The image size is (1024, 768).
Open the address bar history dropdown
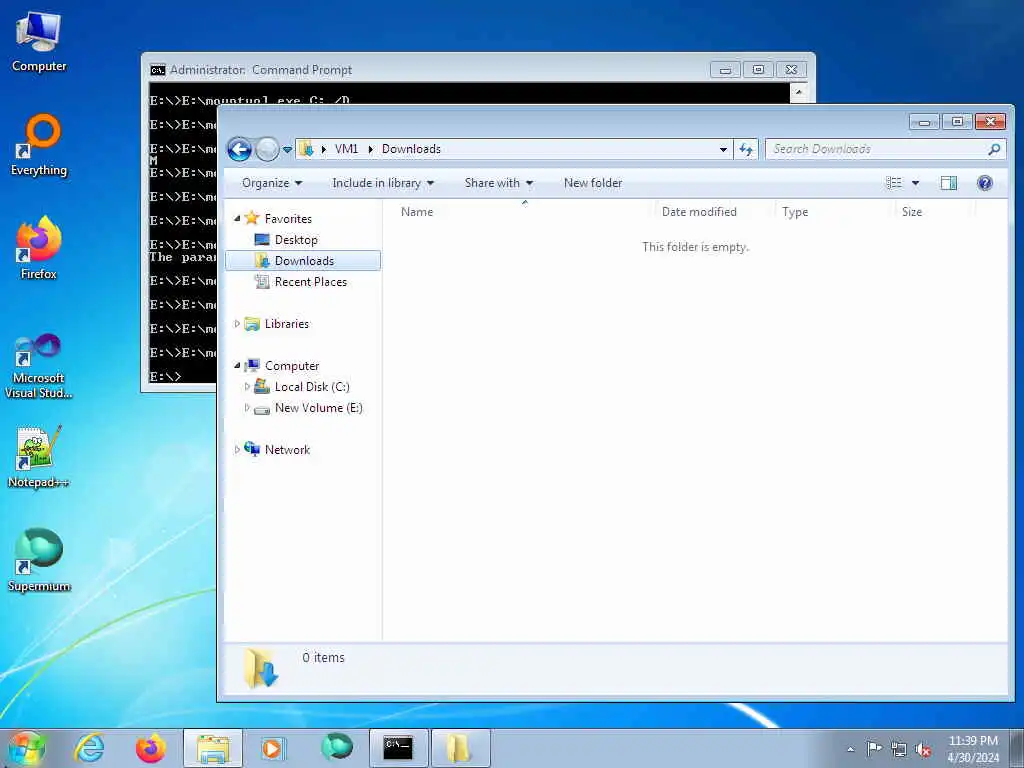(x=723, y=150)
